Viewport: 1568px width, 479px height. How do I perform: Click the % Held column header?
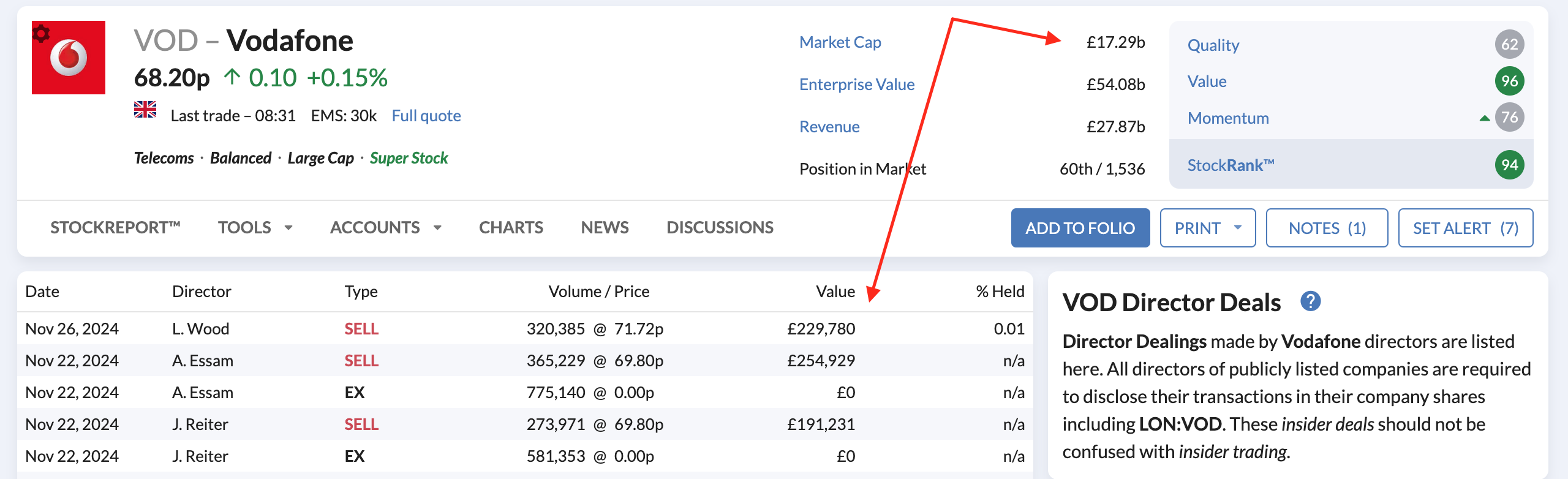point(1000,292)
